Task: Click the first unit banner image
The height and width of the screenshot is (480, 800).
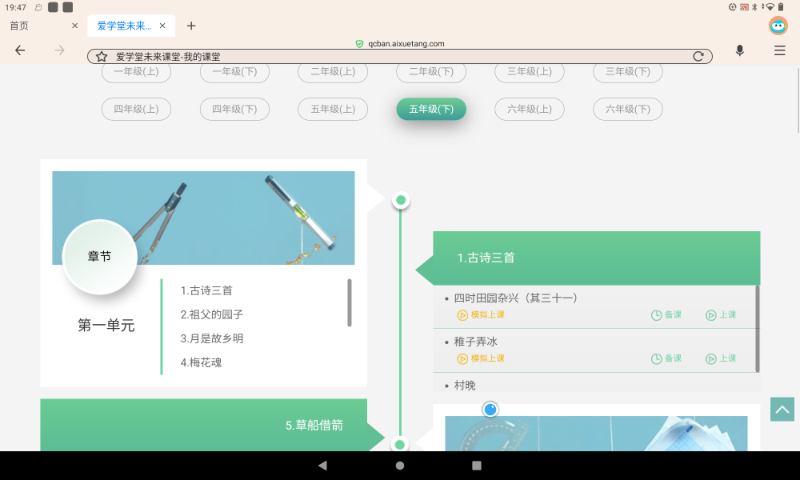Action: 204,218
